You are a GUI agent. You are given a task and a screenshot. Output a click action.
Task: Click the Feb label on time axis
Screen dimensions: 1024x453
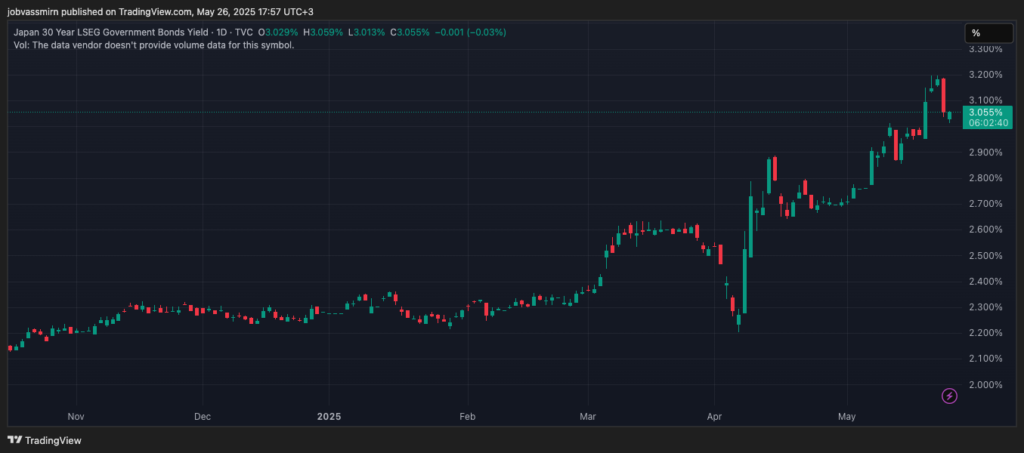click(x=466, y=415)
